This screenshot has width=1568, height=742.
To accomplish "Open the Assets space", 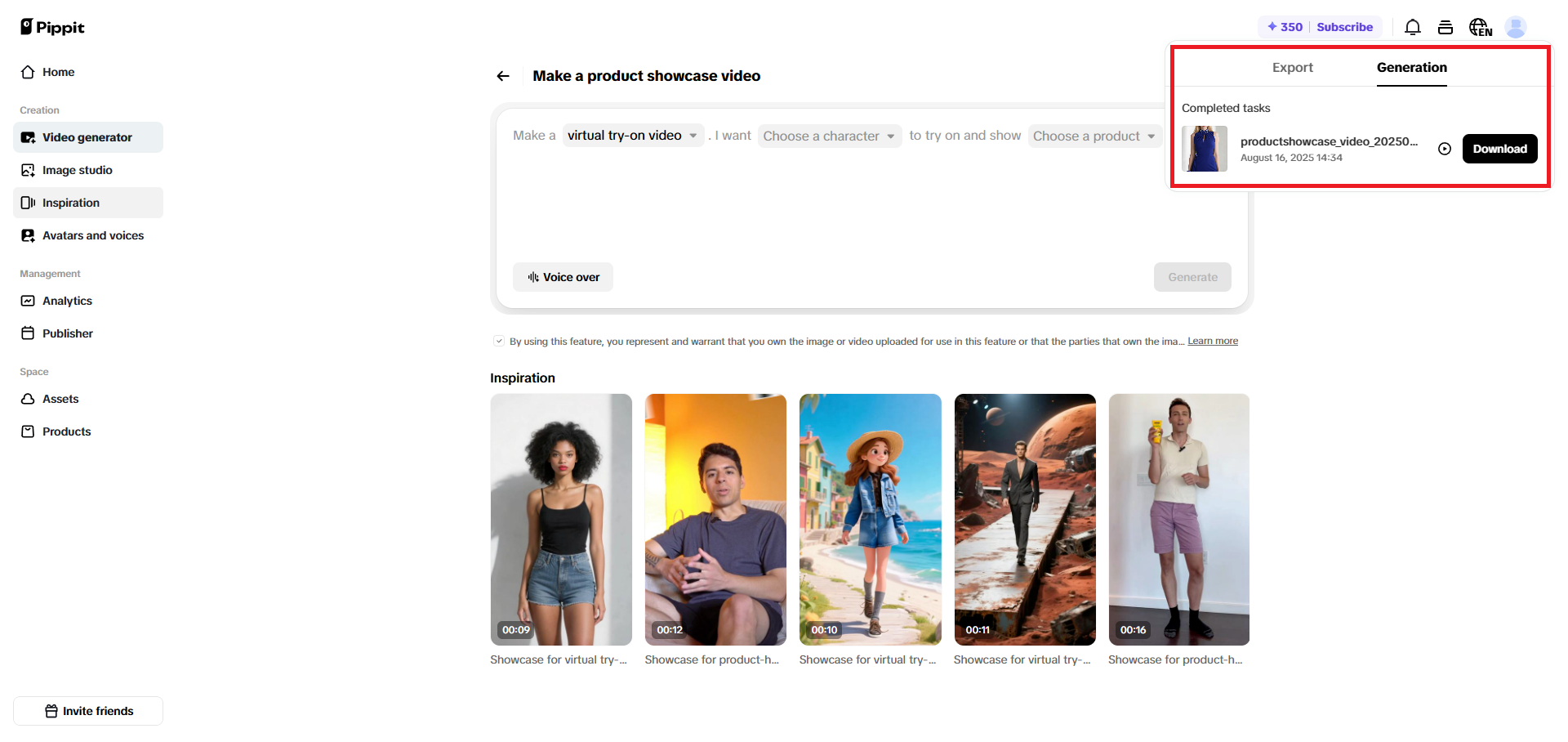I will point(60,399).
